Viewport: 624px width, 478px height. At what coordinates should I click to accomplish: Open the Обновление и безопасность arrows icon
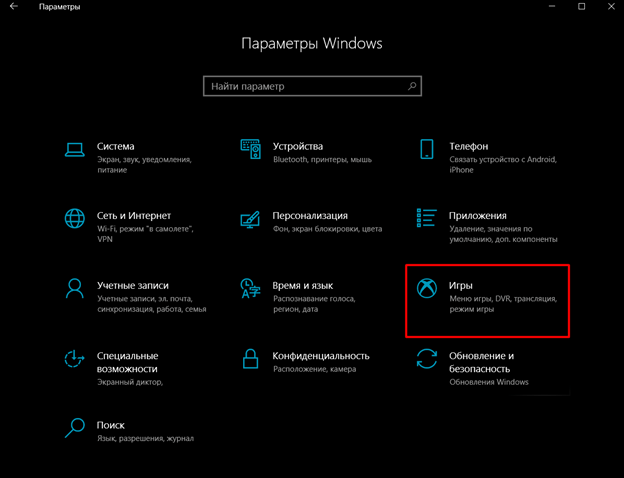[x=427, y=359]
